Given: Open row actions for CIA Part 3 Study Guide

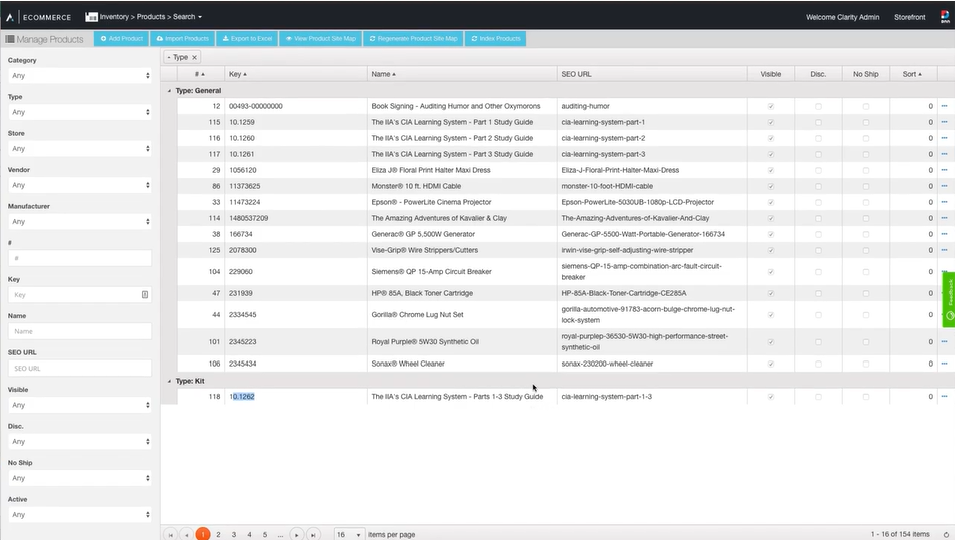Looking at the screenshot, I should tap(945, 154).
